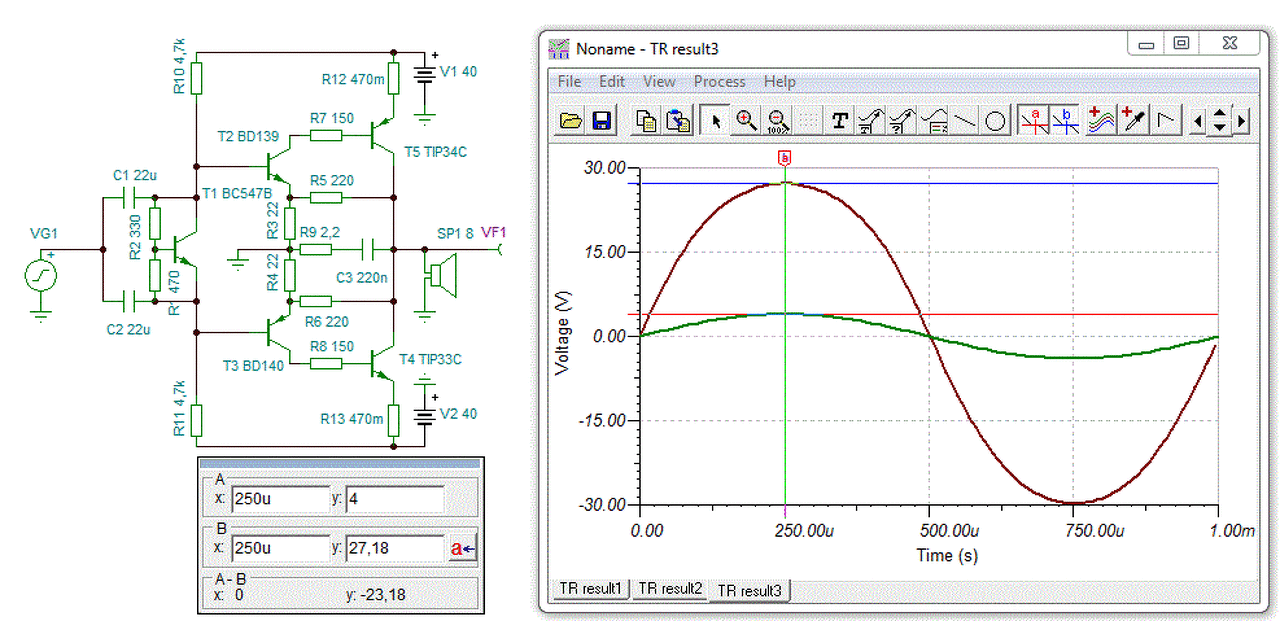The height and width of the screenshot is (621, 1280).
Task: Maximize the TR result3 window
Action: (x=1181, y=43)
